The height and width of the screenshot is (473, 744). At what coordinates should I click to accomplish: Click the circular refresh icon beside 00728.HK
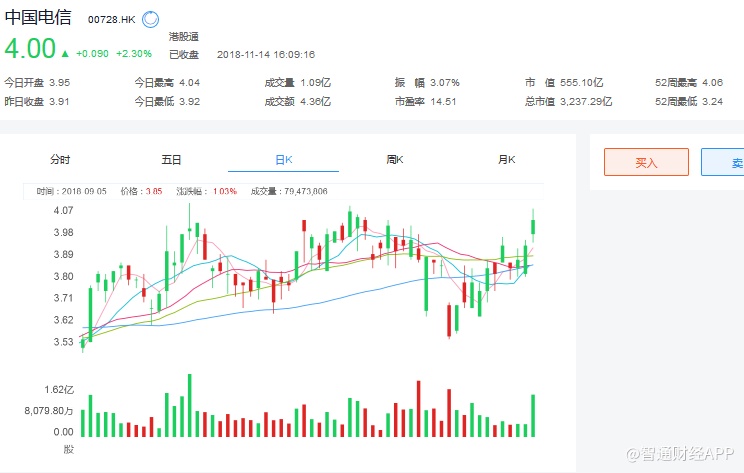point(150,18)
